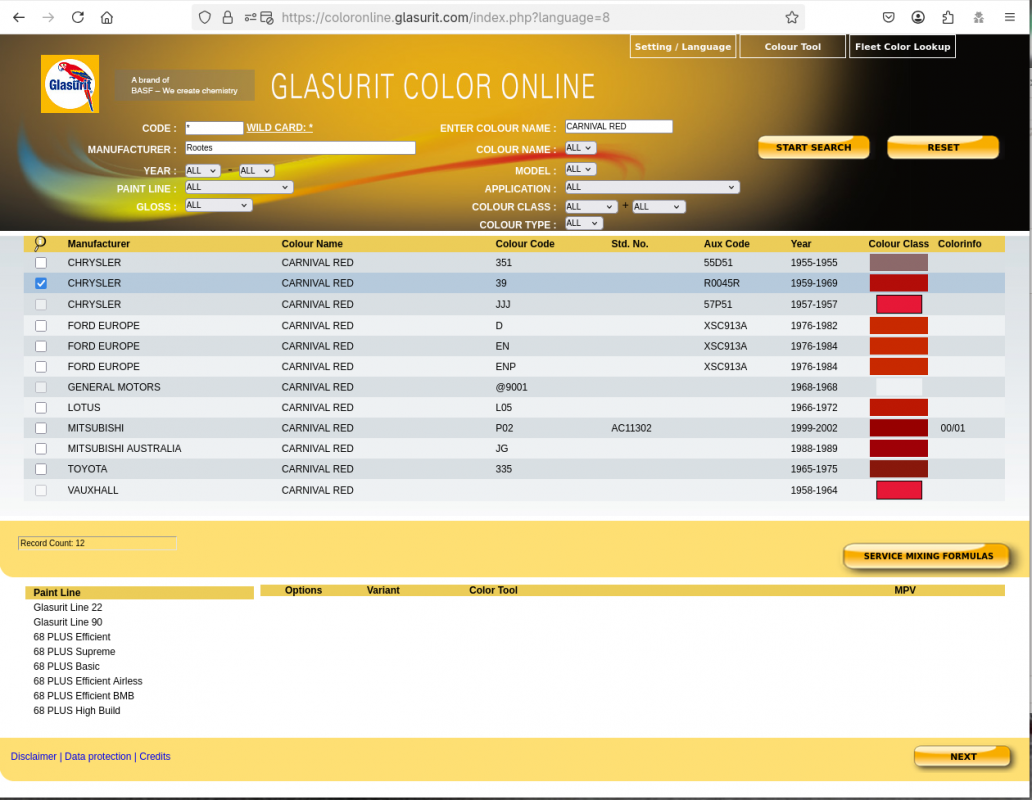1032x800 pixels.
Task: Go forward in the browser history
Action: pos(48,18)
